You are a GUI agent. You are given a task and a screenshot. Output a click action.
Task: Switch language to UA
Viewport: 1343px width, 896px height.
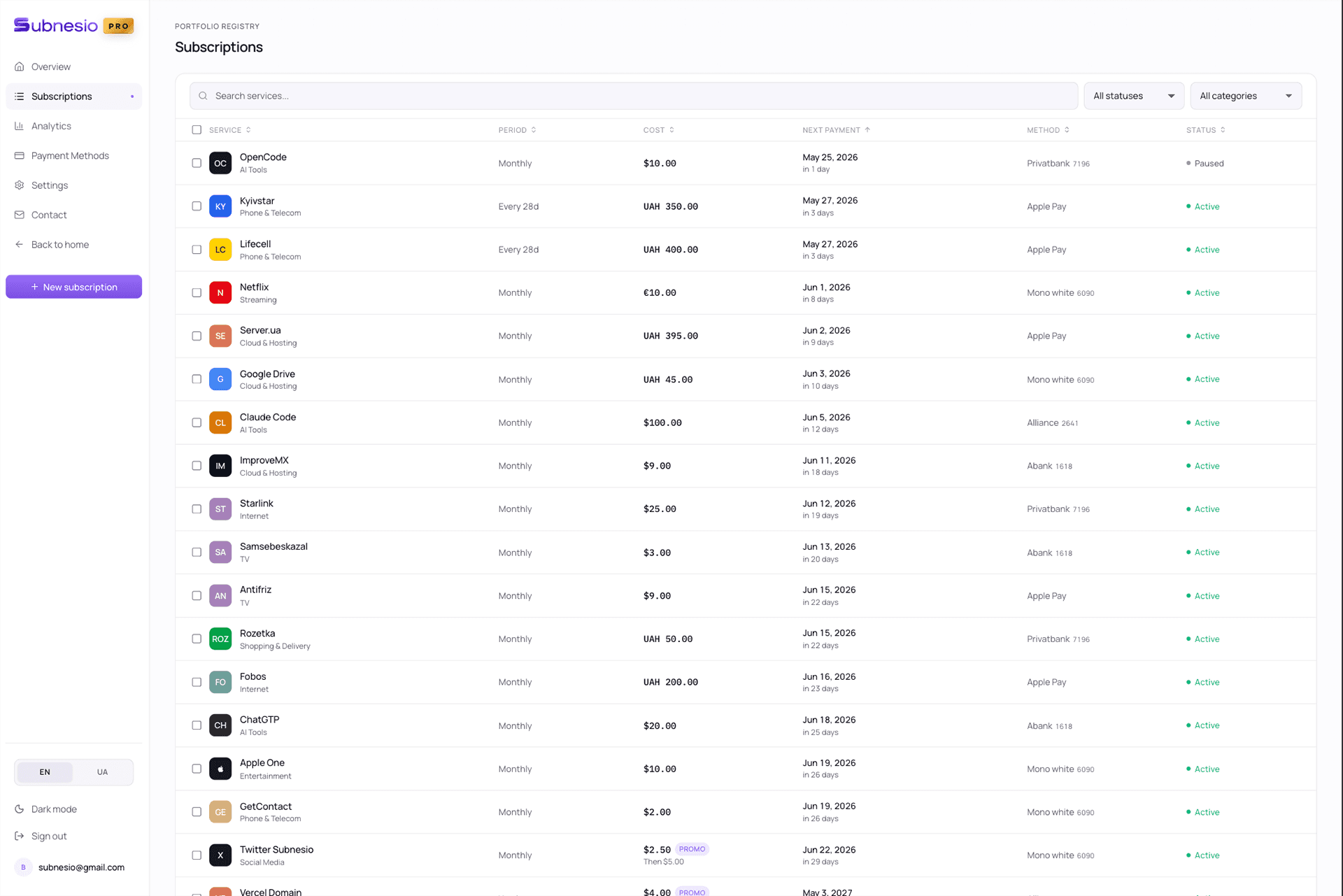pyautogui.click(x=102, y=772)
